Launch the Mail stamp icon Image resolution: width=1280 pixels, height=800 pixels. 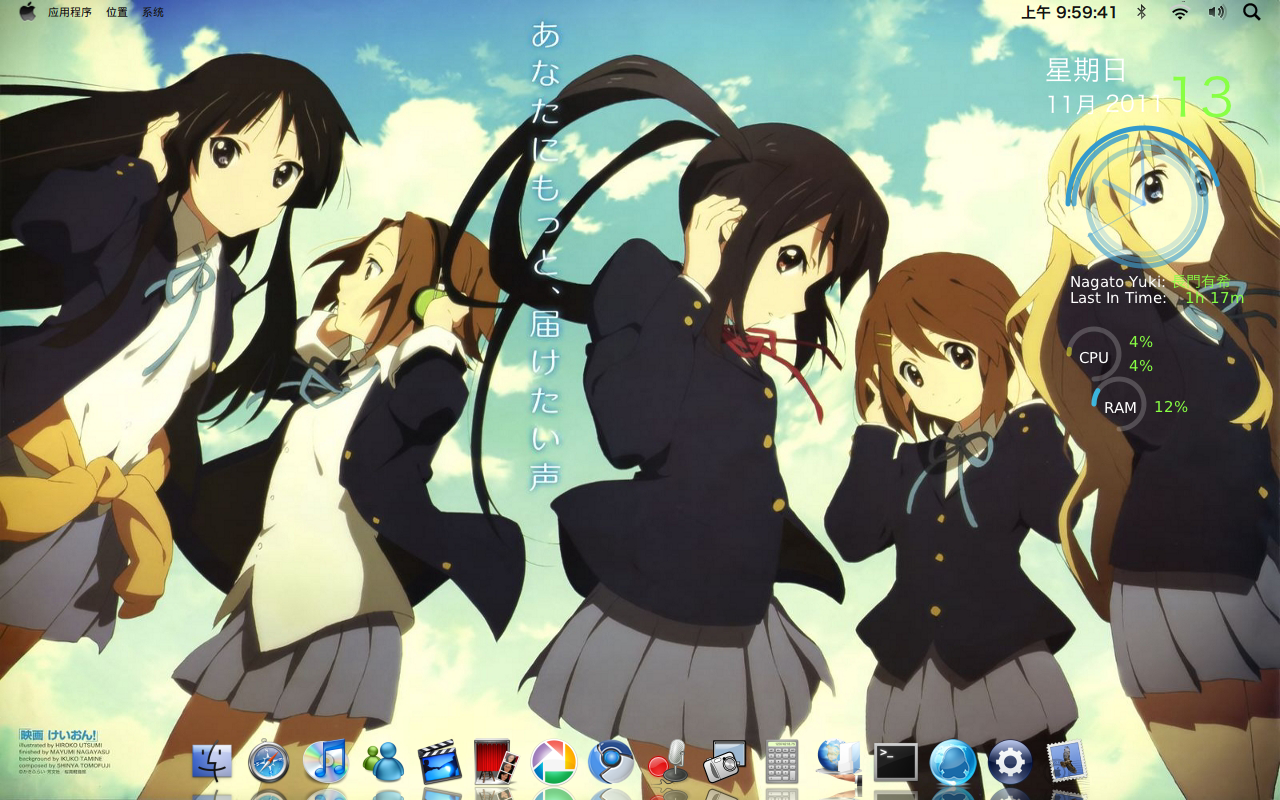[x=1066, y=762]
